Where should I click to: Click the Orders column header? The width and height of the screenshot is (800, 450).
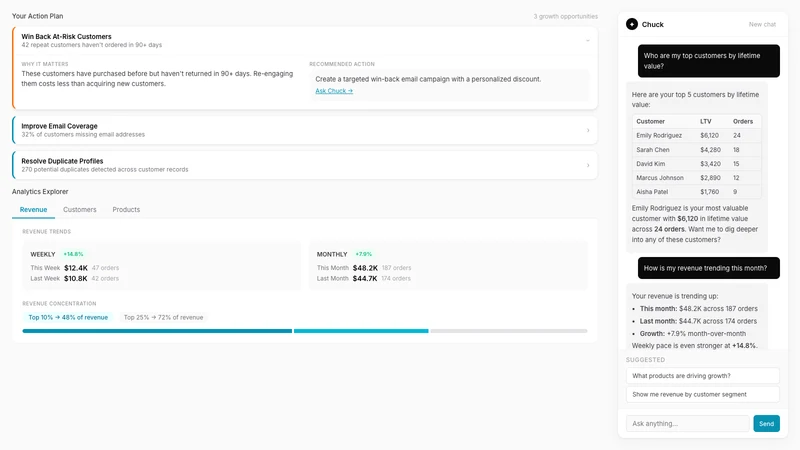tap(743, 121)
